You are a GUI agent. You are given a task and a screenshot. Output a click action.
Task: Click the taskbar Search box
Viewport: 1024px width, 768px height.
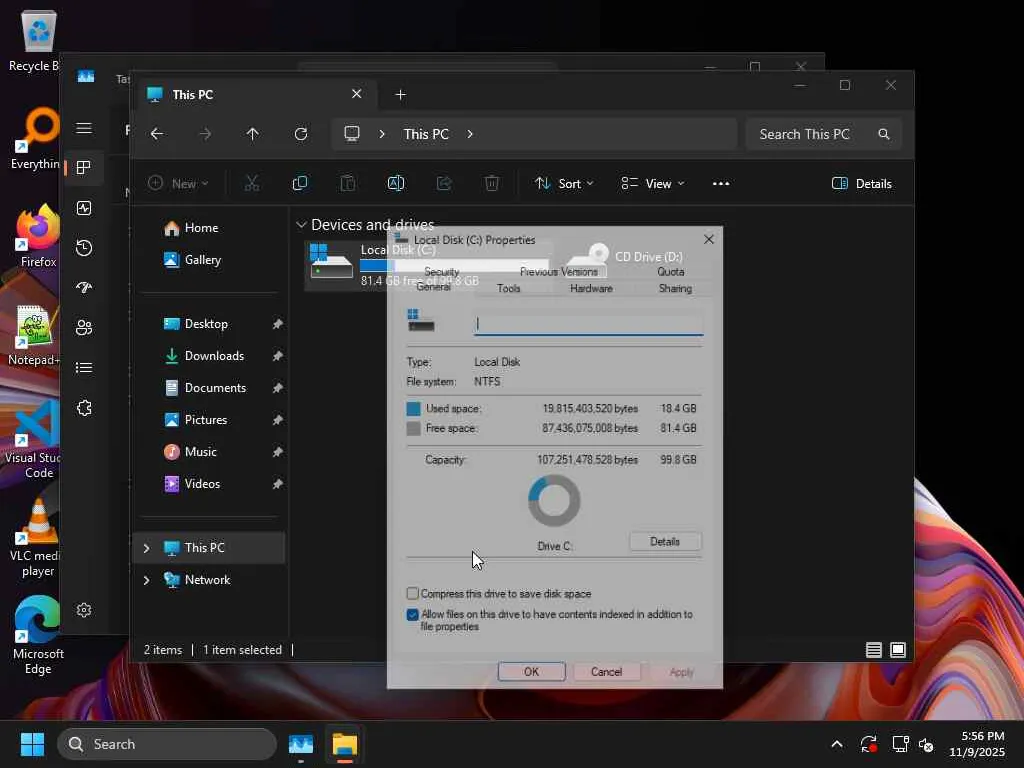(x=167, y=744)
